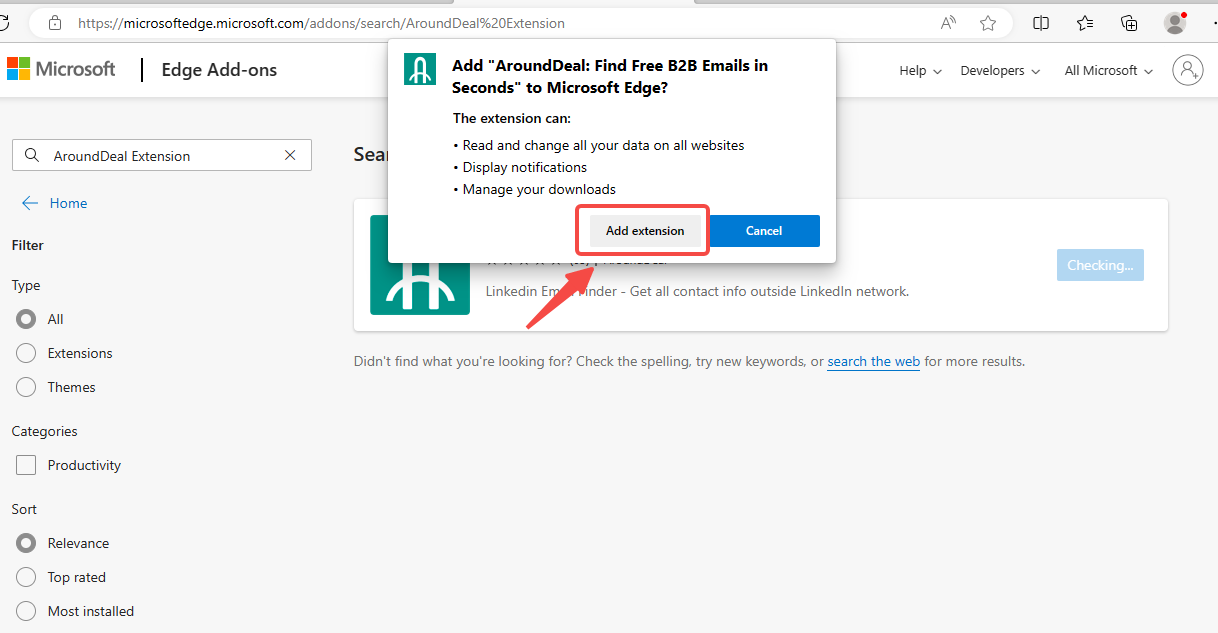
Task: View site information lock icon
Action: click(55, 23)
